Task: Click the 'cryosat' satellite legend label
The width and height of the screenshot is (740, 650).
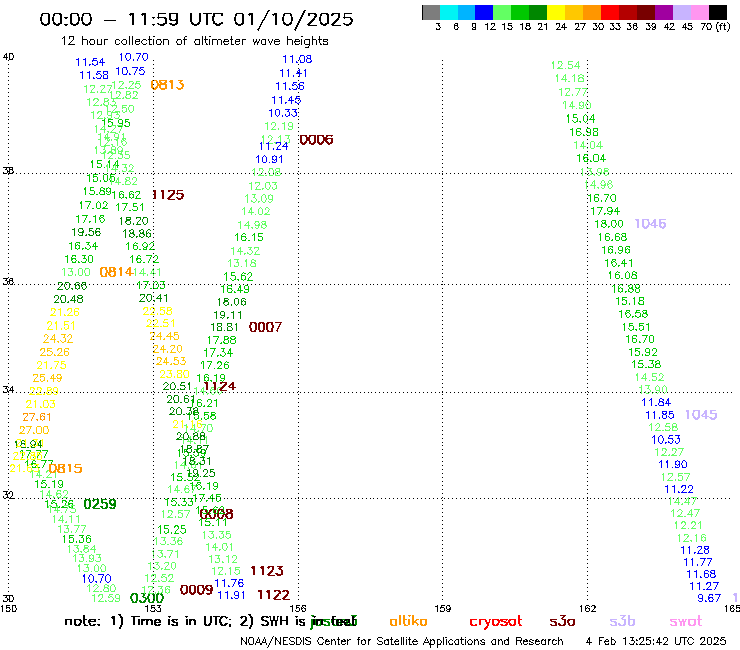Action: 496,622
